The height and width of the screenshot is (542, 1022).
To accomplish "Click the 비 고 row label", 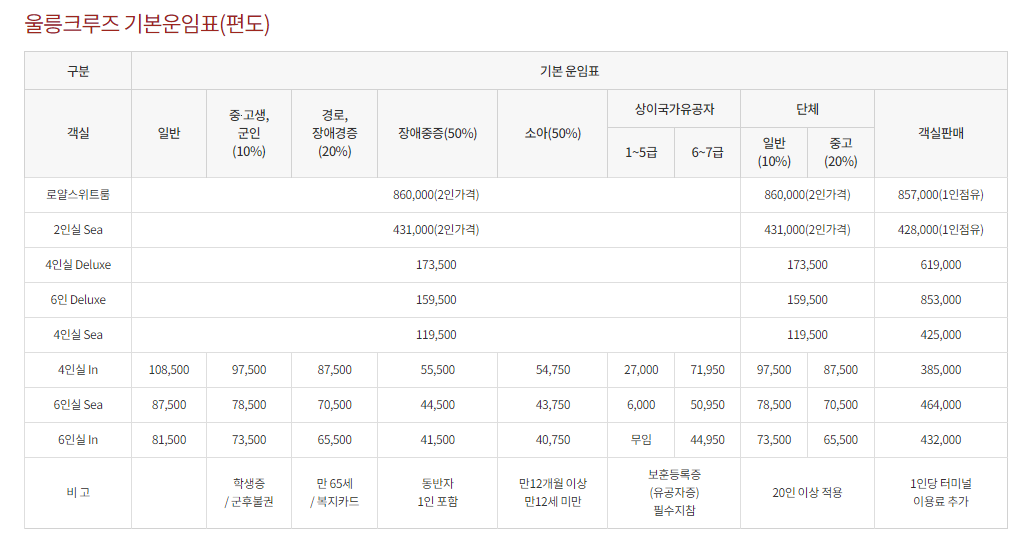I will [x=78, y=492].
